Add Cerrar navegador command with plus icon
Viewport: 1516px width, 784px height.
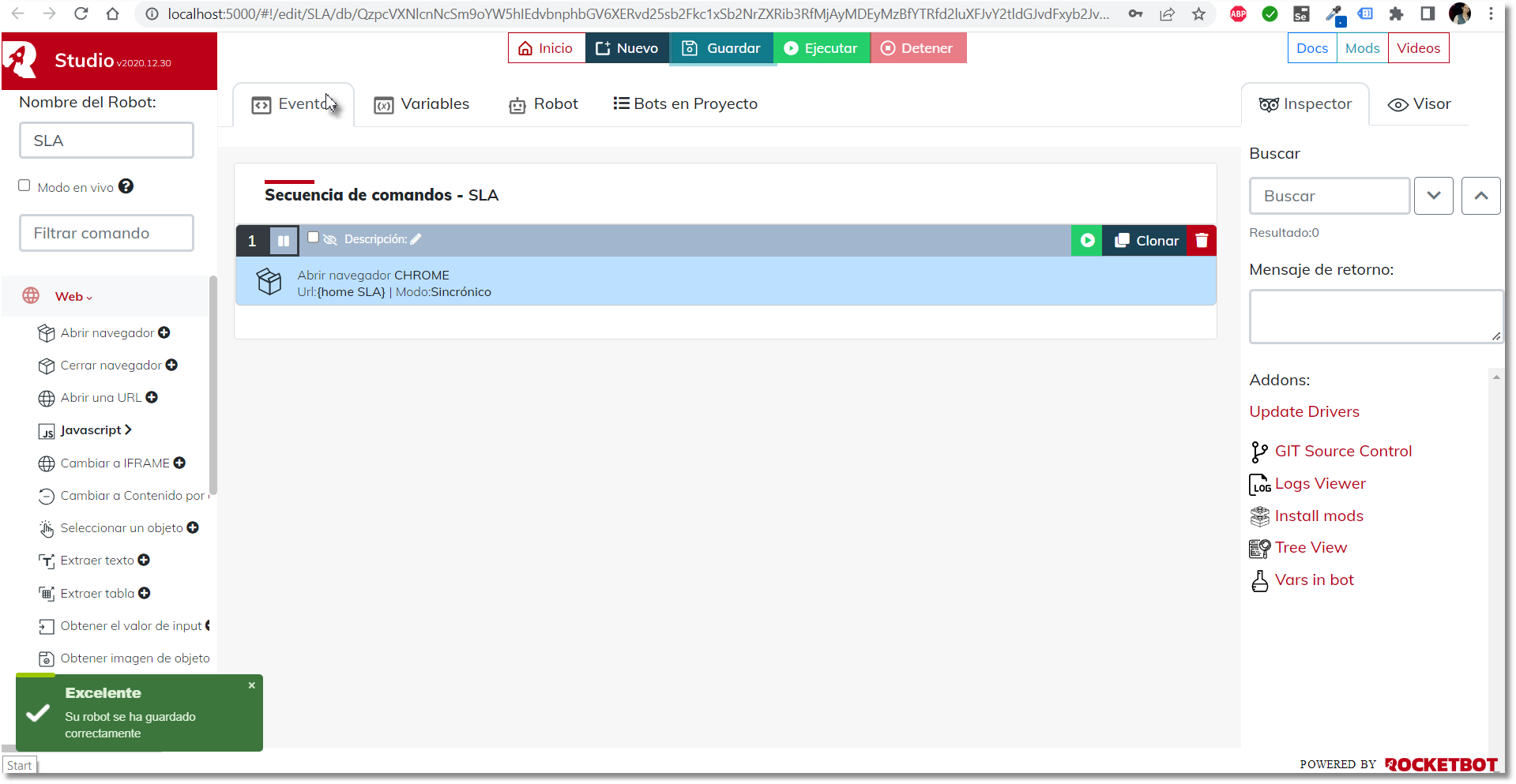pyautogui.click(x=171, y=365)
